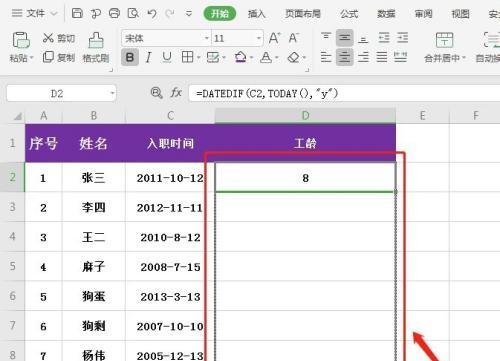Screen dimensions: 500x361
Task: Click the Save icon in quick toolbar
Action: [x=77, y=14]
